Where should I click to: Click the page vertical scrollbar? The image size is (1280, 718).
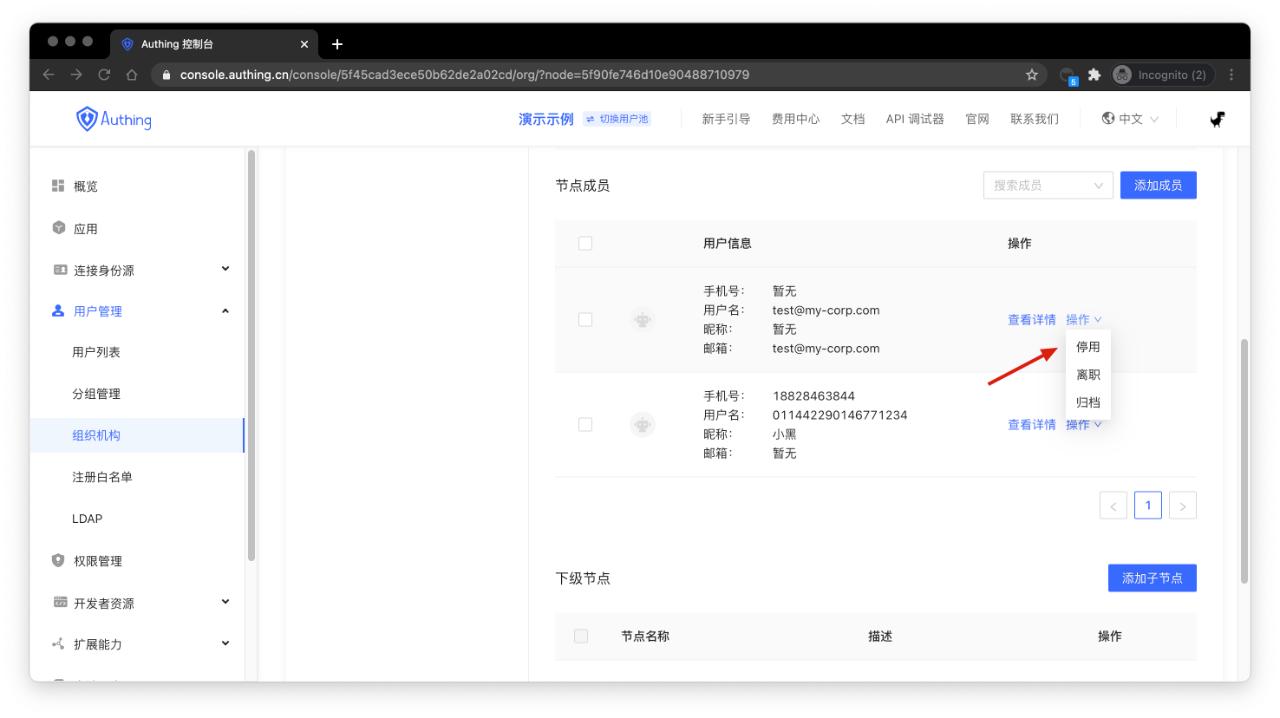point(1244,460)
